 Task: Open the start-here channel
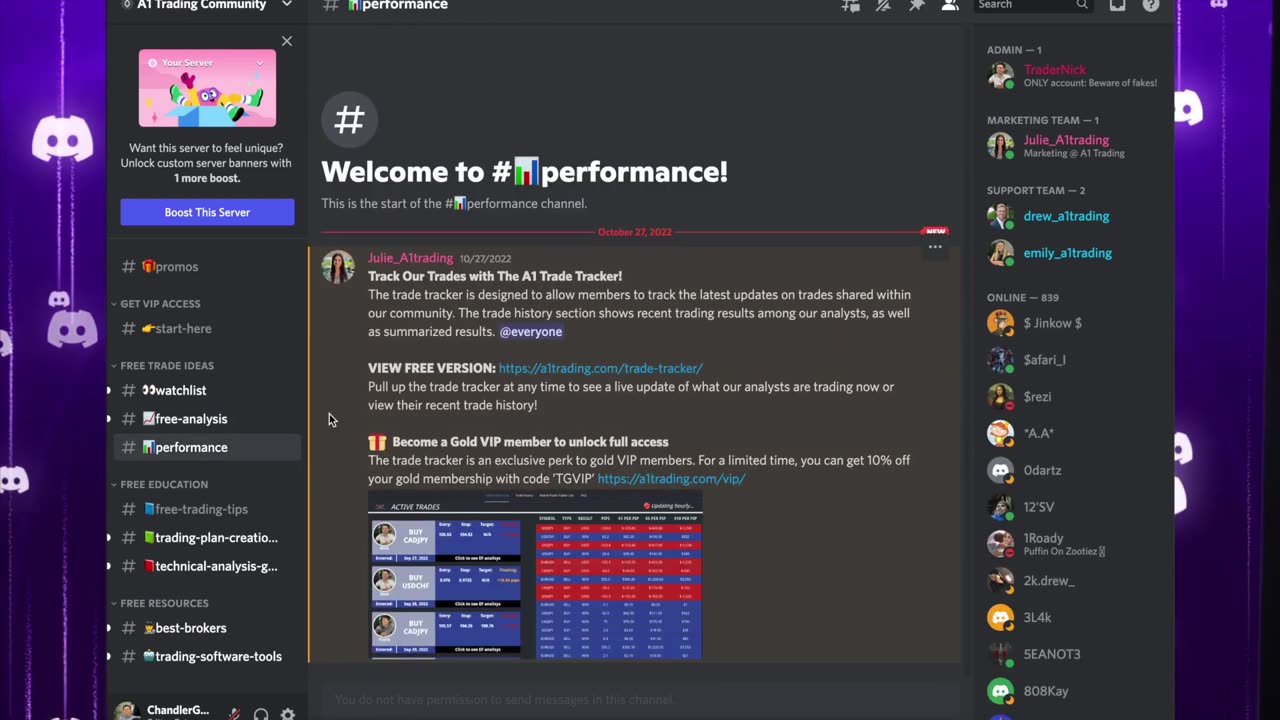(207, 329)
